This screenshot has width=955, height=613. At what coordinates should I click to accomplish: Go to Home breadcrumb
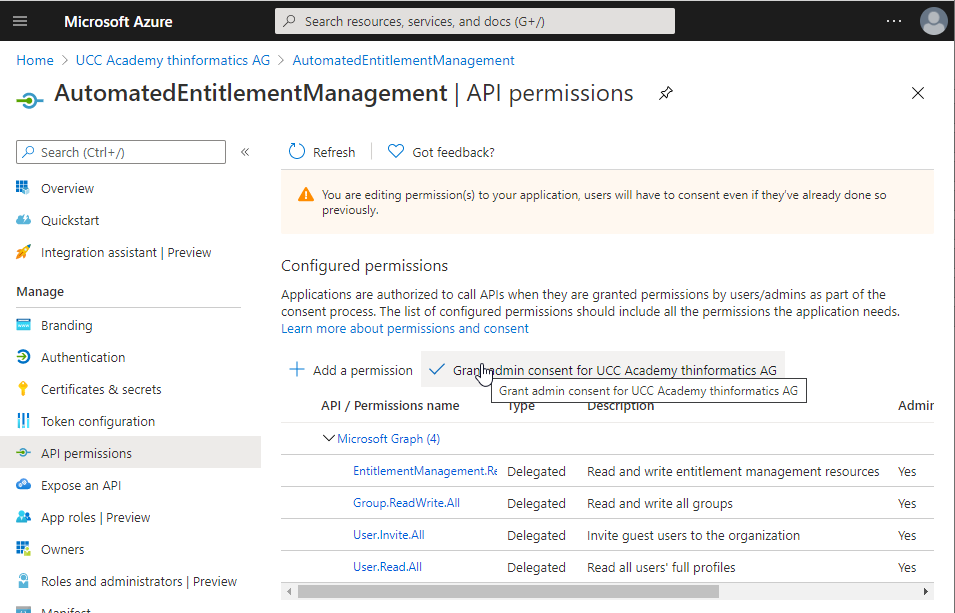click(35, 60)
